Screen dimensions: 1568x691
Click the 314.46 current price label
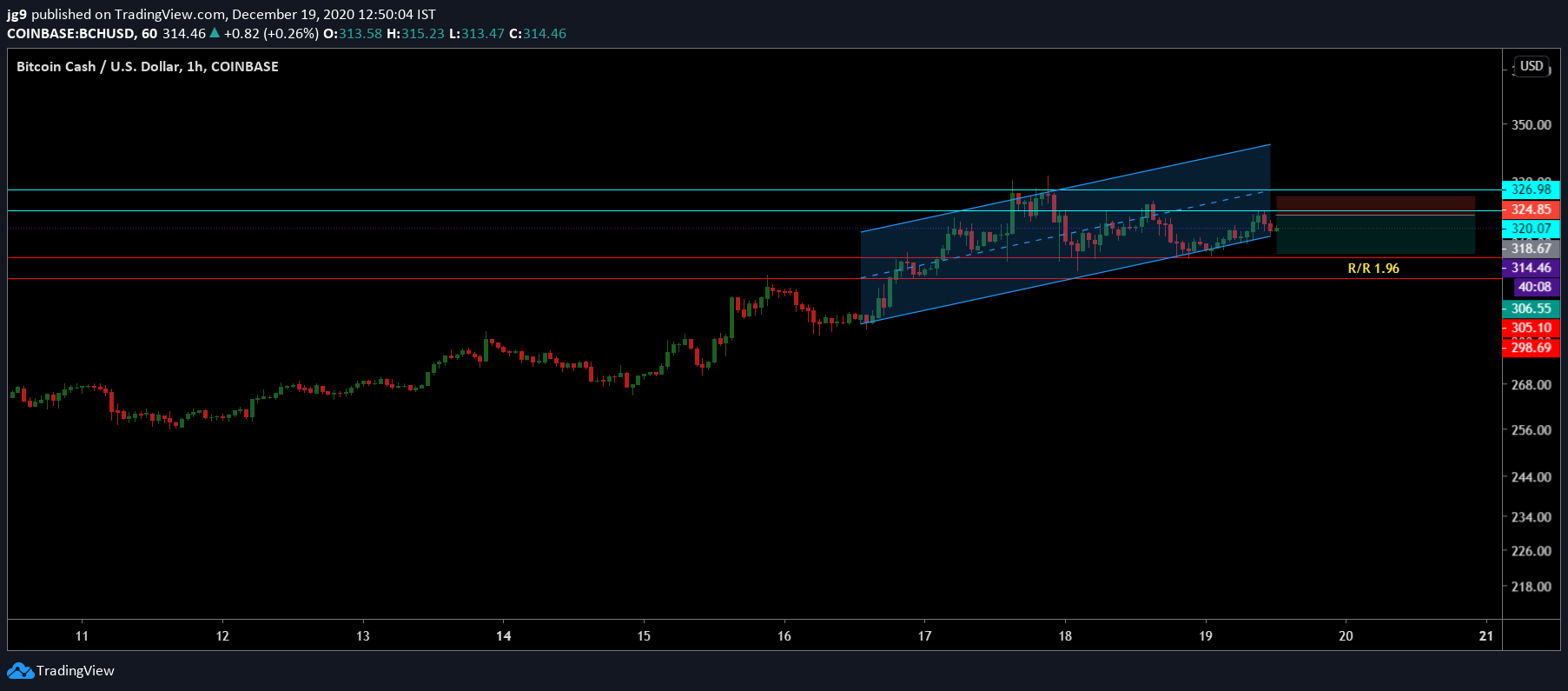click(x=1531, y=268)
